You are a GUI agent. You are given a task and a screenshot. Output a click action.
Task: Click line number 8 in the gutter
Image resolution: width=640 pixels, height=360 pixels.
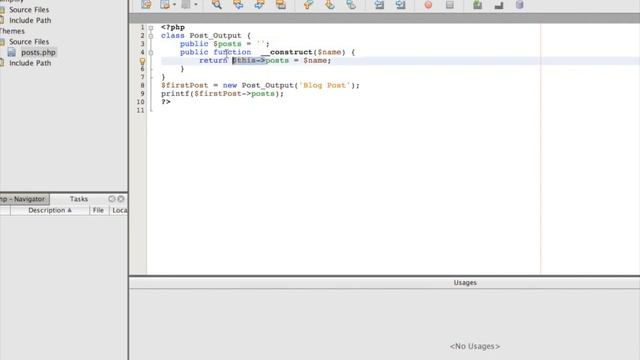[142, 86]
